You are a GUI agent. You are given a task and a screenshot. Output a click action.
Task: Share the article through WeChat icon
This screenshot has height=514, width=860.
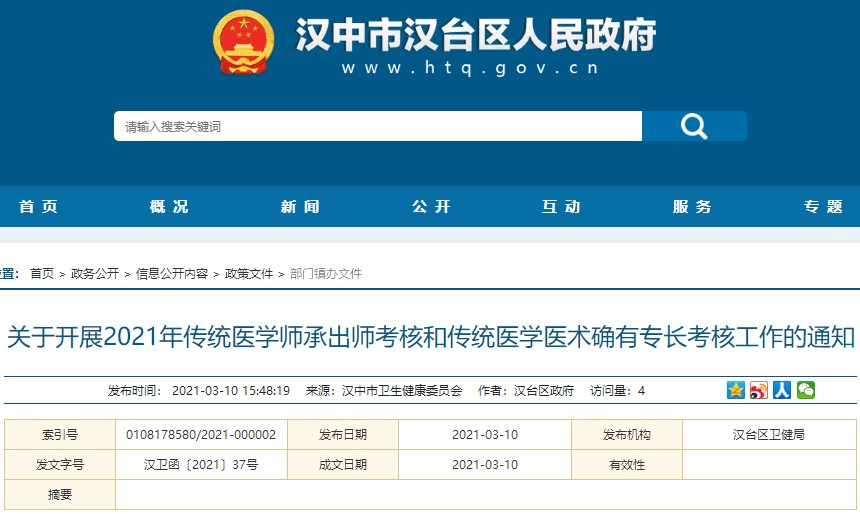pos(805,390)
